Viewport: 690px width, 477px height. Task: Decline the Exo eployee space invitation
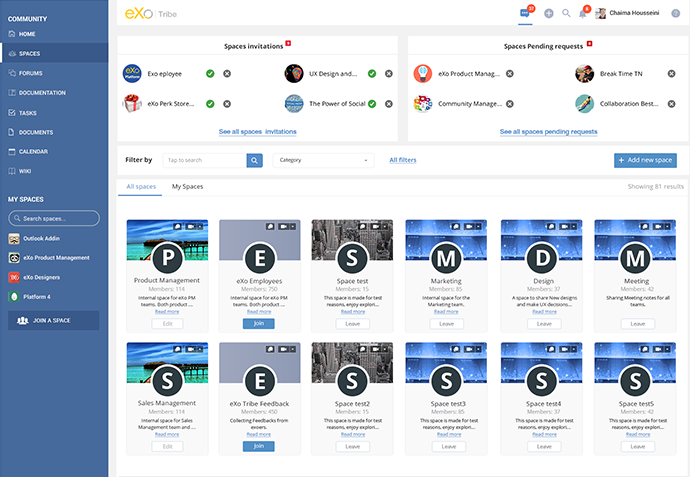coord(227,73)
